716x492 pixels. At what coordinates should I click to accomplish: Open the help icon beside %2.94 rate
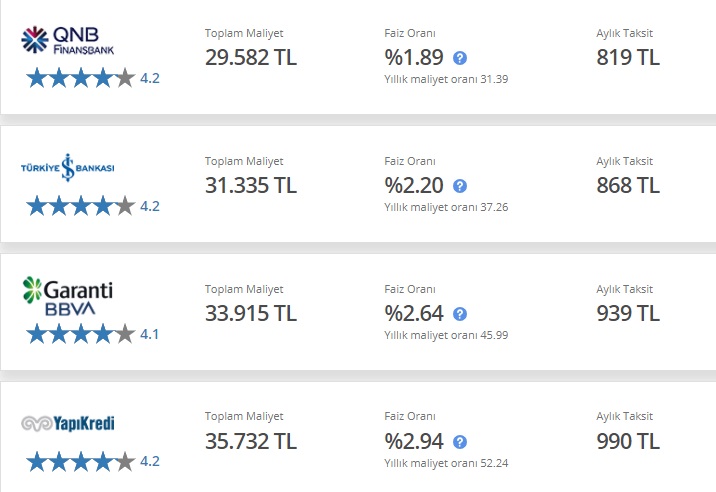click(x=460, y=442)
